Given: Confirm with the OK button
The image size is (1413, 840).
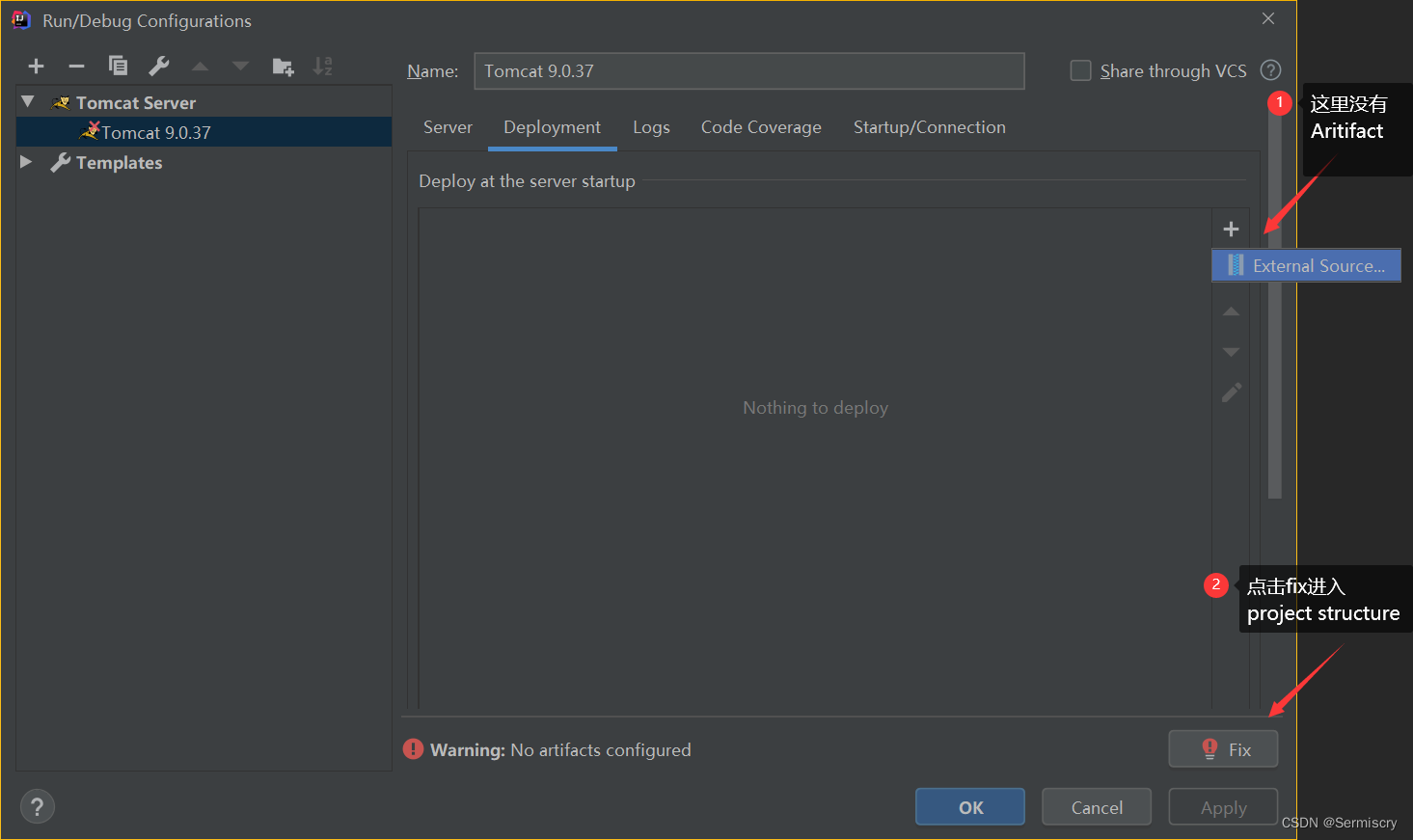Looking at the screenshot, I should [970, 807].
